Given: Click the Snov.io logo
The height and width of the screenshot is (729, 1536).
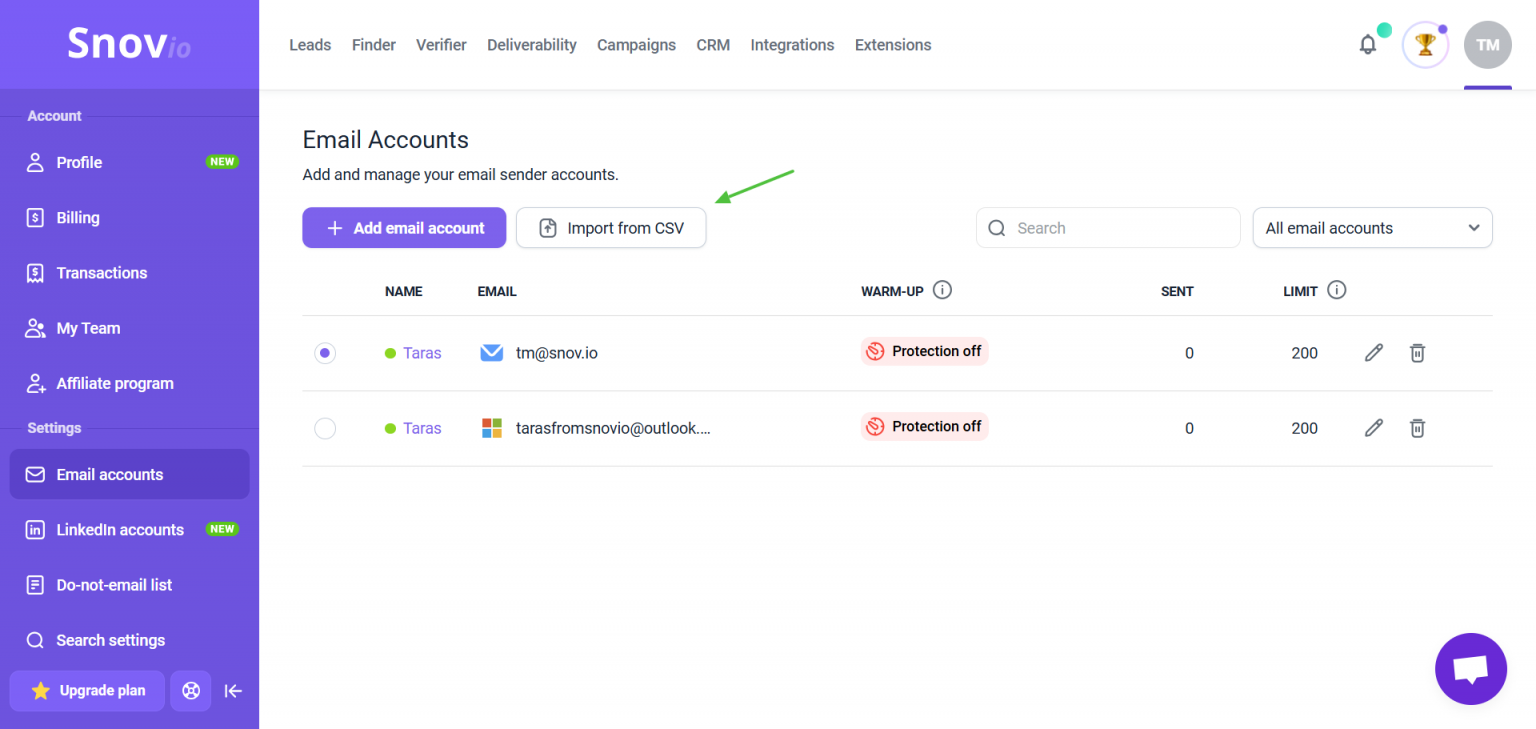Looking at the screenshot, I should [x=129, y=44].
